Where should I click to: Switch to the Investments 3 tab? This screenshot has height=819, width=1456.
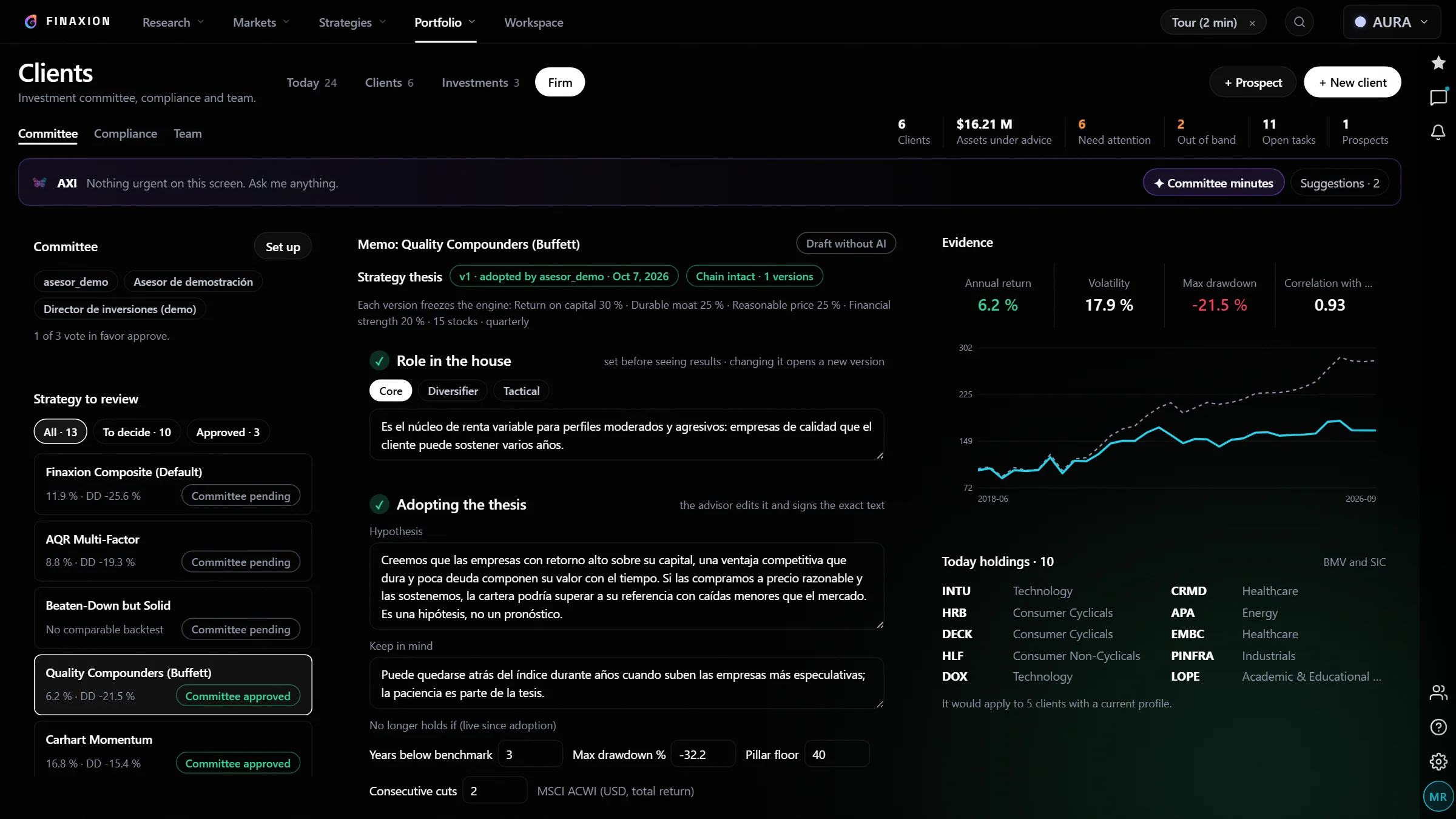480,83
